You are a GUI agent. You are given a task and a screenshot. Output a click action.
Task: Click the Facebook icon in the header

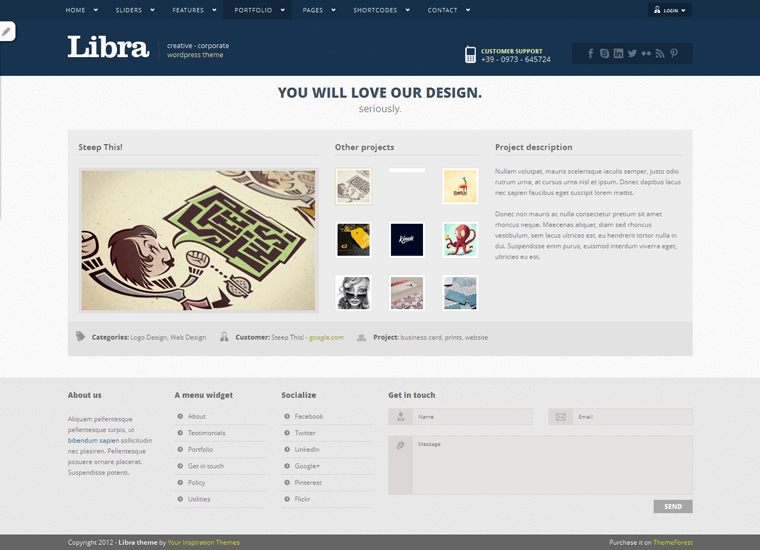click(x=591, y=54)
